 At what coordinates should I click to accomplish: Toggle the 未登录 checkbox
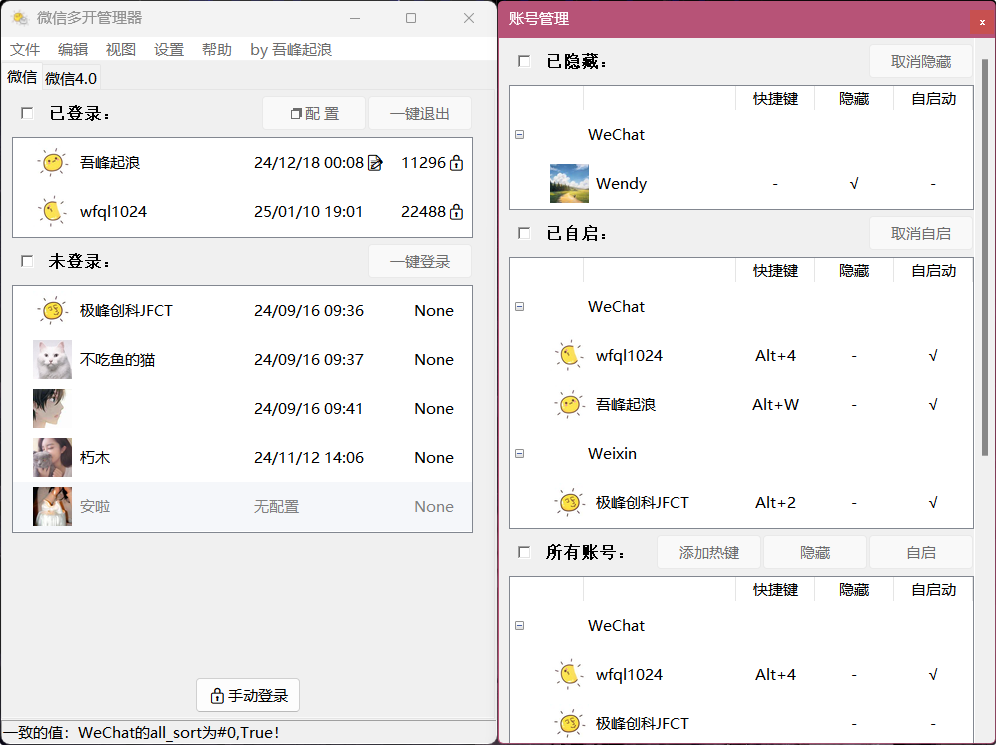click(27, 261)
